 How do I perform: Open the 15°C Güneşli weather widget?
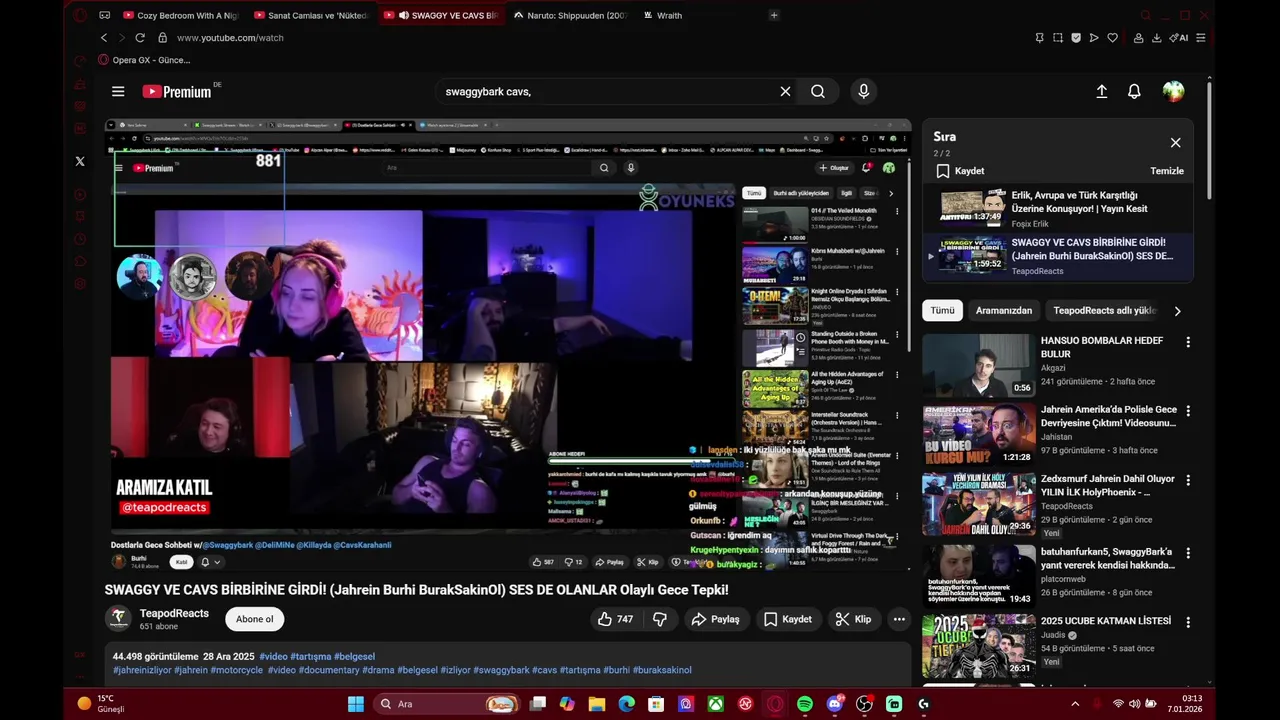(100, 704)
